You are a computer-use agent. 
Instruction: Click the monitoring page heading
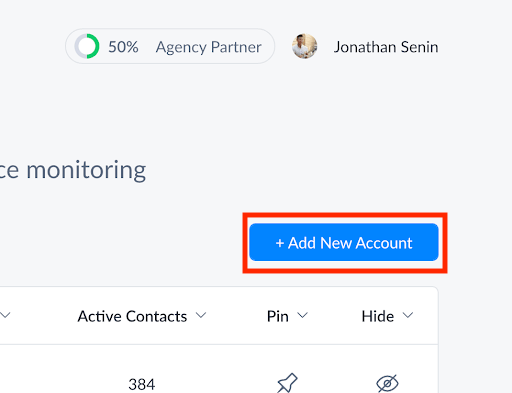point(73,170)
